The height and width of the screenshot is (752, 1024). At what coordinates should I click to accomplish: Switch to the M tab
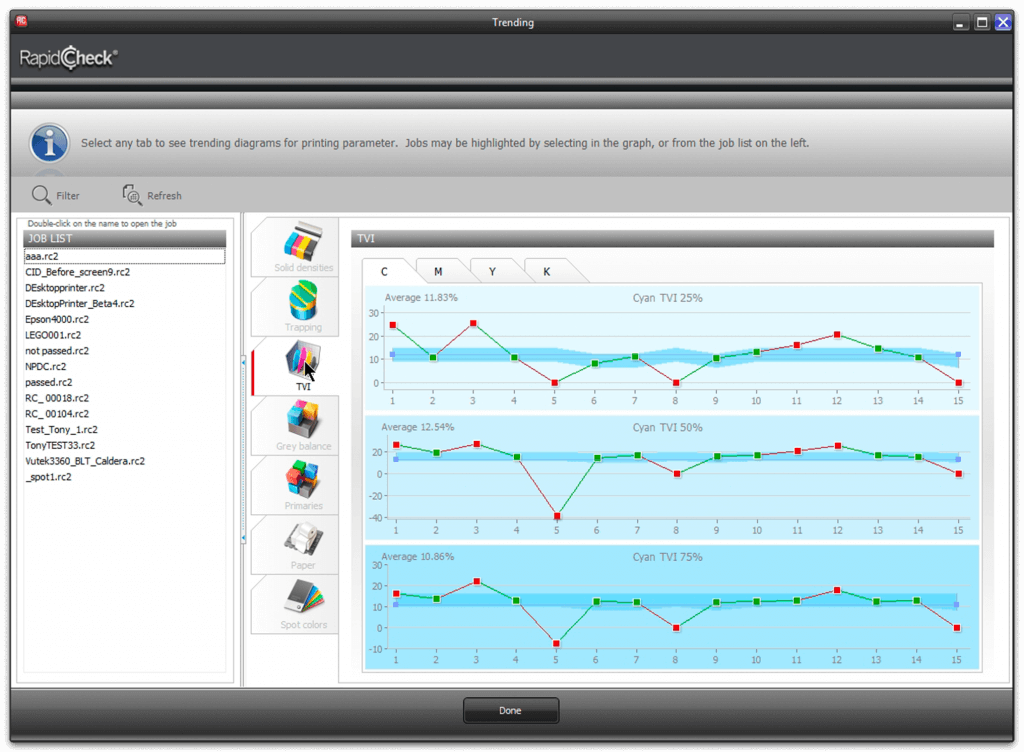coord(438,272)
